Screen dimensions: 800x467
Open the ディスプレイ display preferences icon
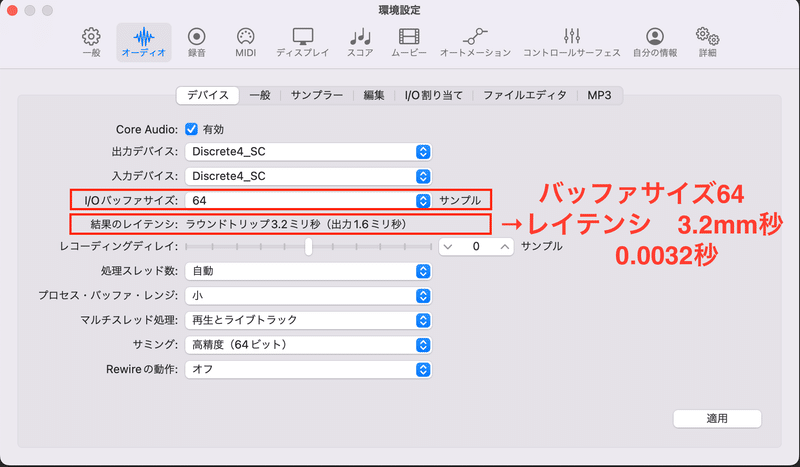303,42
